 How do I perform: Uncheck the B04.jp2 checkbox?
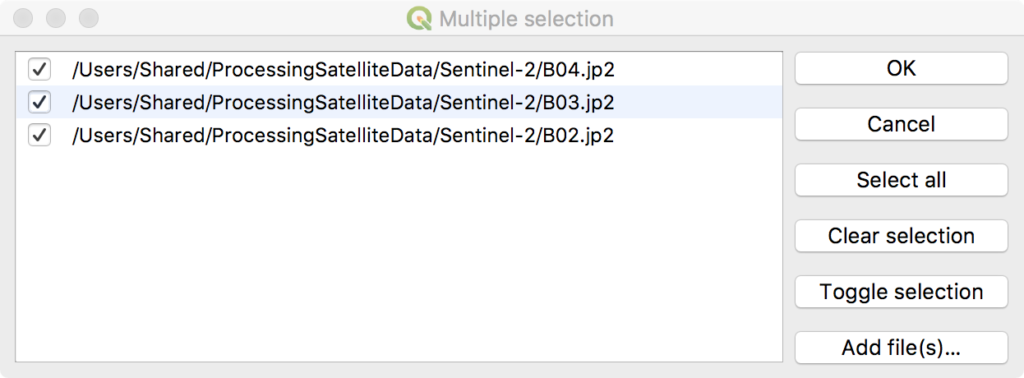[39, 69]
